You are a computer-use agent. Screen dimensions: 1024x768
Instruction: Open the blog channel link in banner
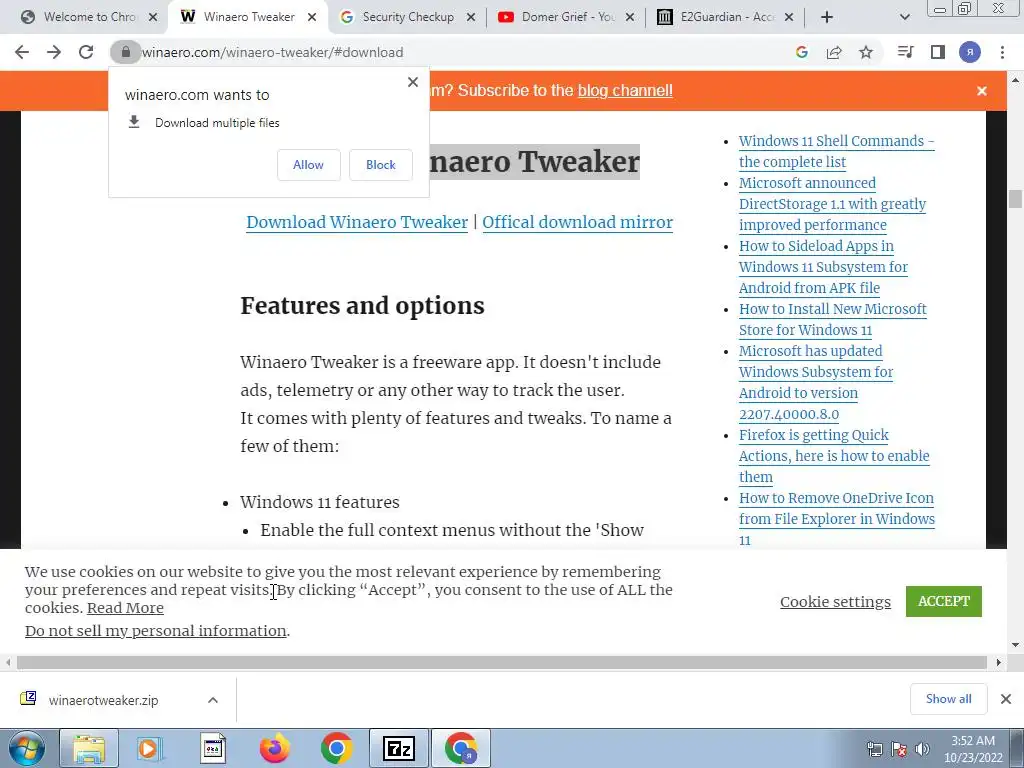point(625,91)
